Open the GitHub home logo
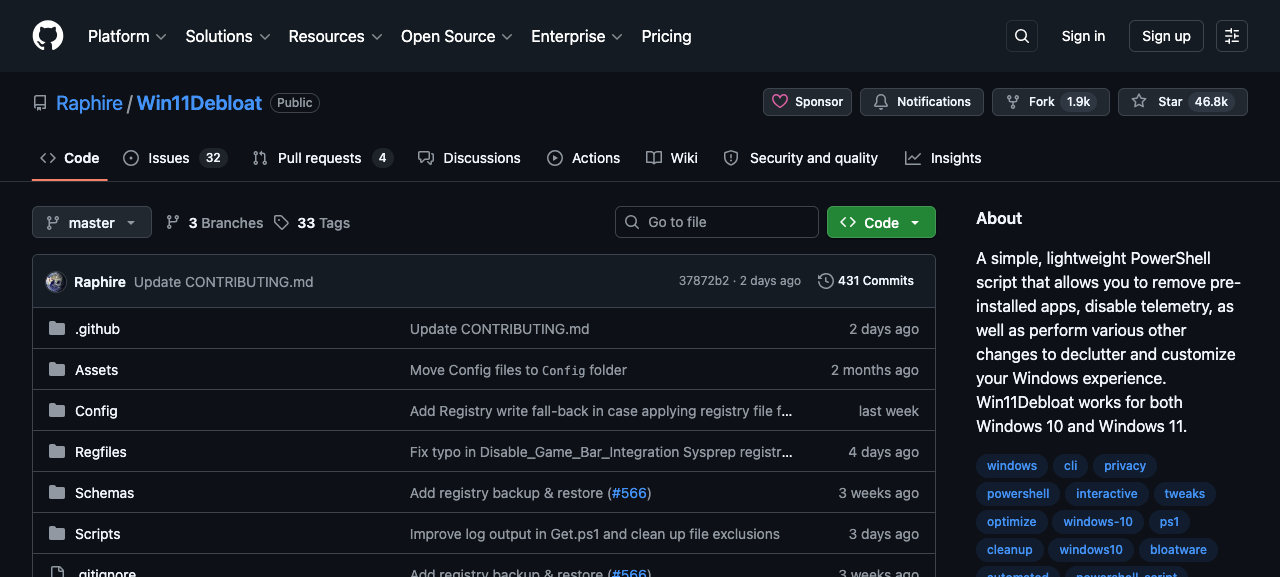The height and width of the screenshot is (577, 1280). [48, 36]
